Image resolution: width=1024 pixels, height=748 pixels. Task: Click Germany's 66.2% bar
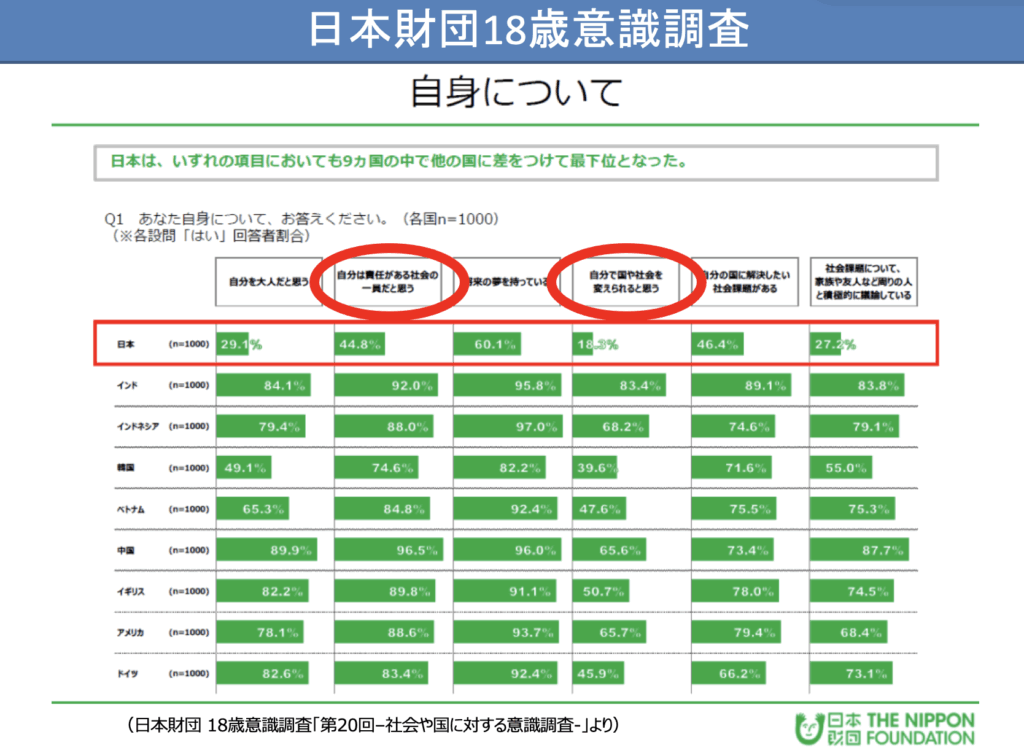(729, 674)
